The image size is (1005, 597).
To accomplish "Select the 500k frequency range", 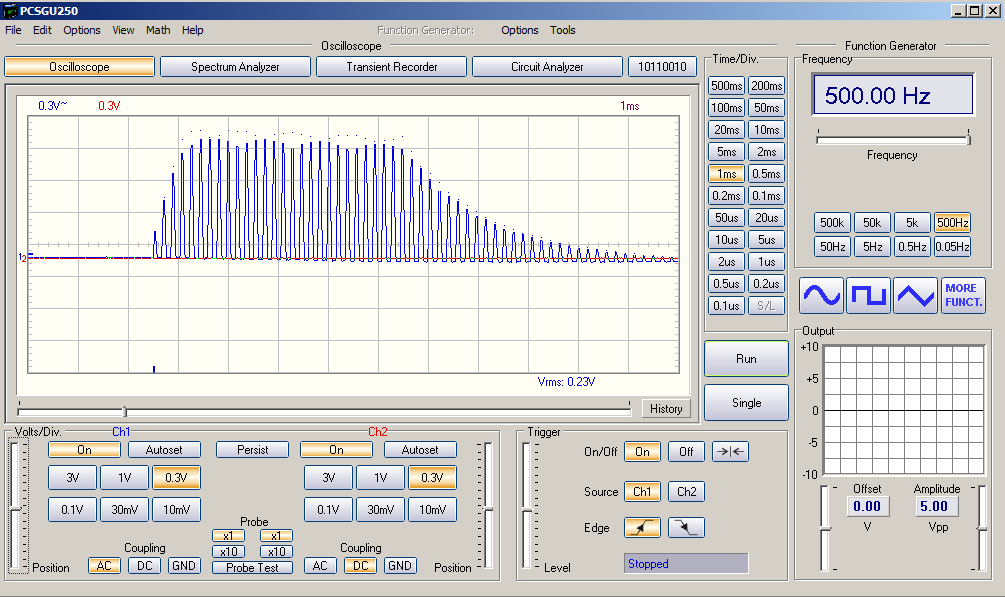I will 832,223.
